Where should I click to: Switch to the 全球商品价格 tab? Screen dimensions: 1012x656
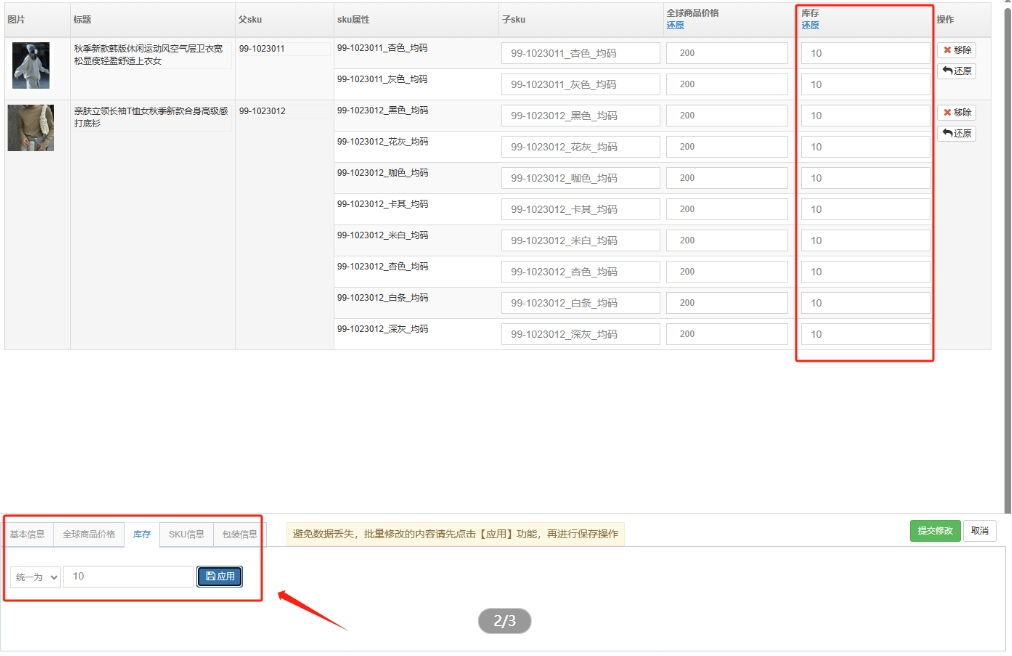click(x=88, y=534)
